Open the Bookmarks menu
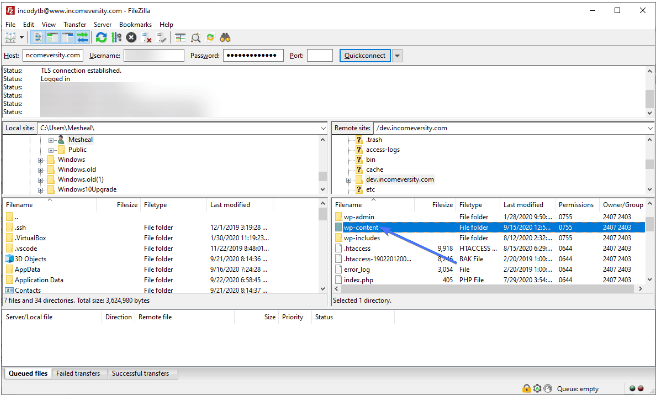The height and width of the screenshot is (395, 658). click(x=135, y=25)
